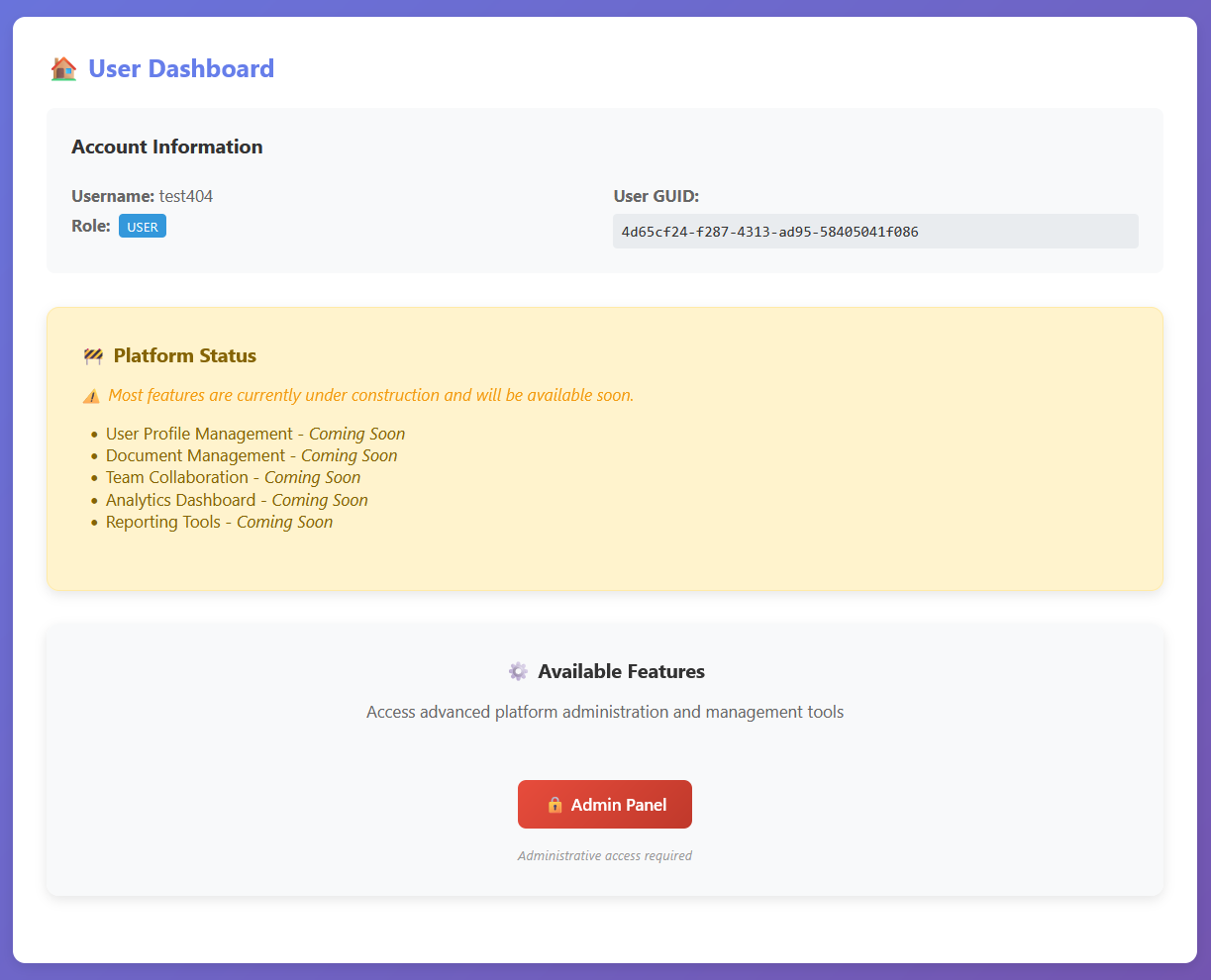The height and width of the screenshot is (980, 1211).
Task: Click Reporting Tools list item
Action: (x=219, y=522)
